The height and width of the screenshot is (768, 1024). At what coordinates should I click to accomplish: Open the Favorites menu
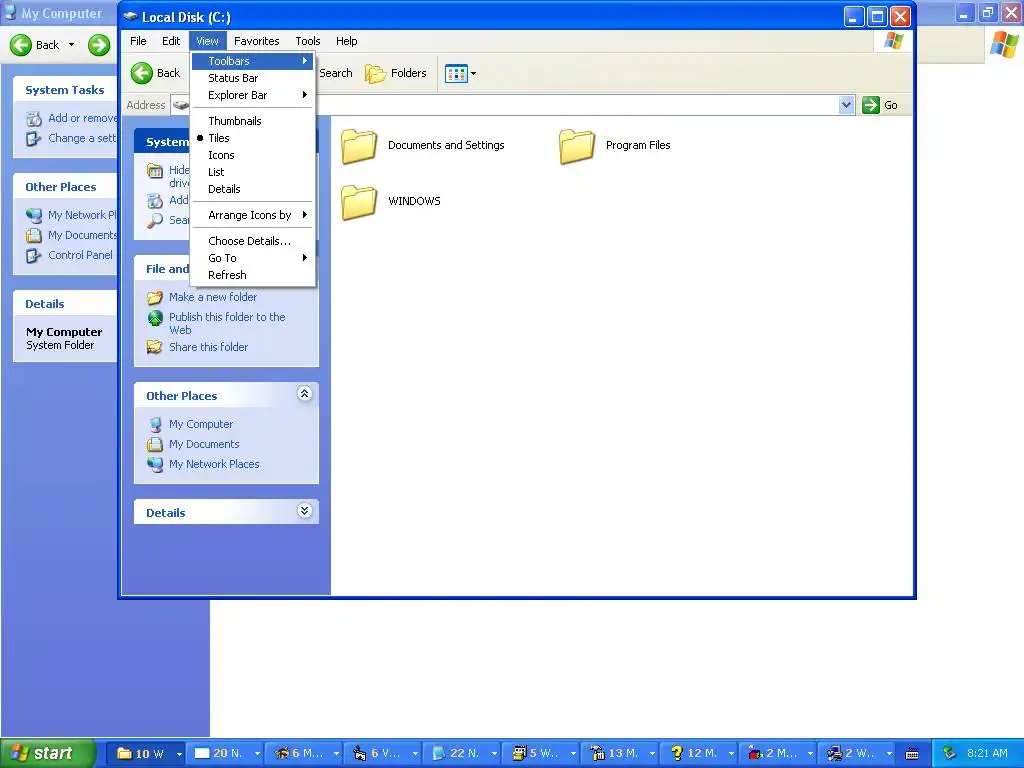(x=257, y=40)
